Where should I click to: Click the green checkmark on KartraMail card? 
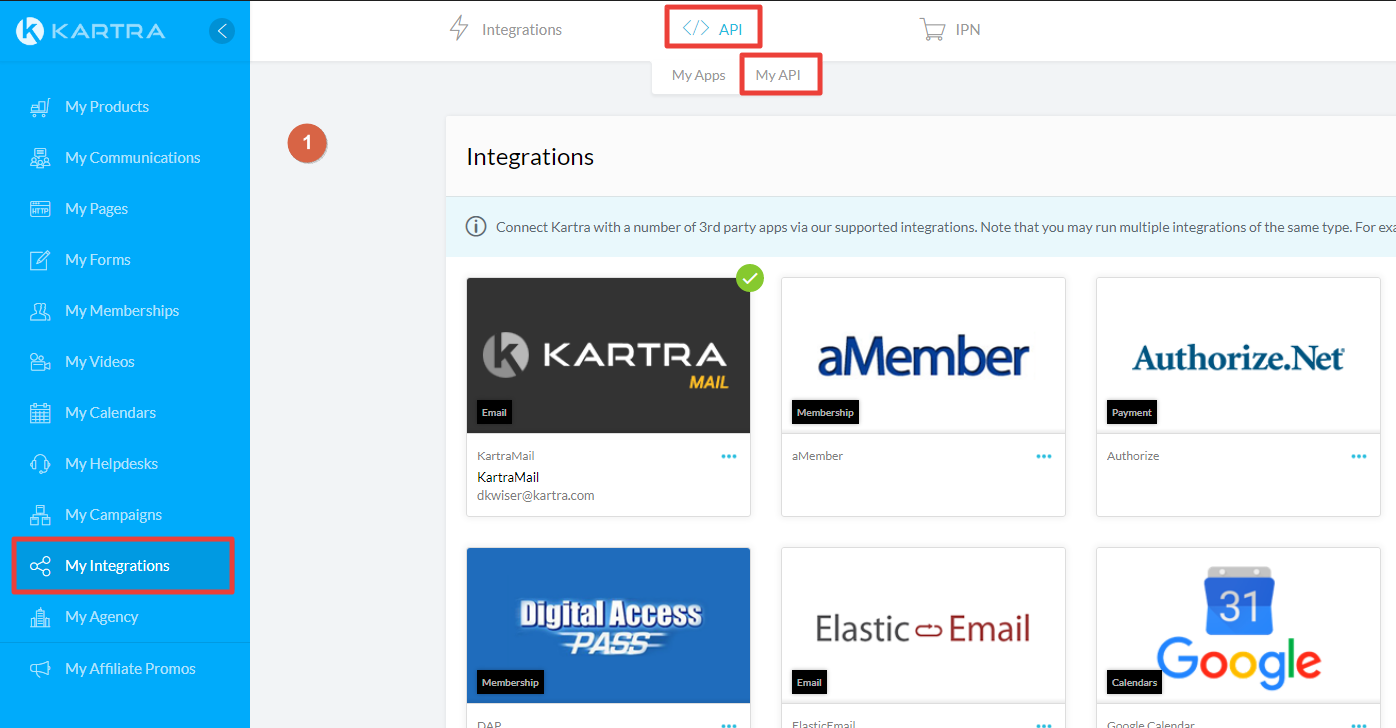tap(750, 278)
